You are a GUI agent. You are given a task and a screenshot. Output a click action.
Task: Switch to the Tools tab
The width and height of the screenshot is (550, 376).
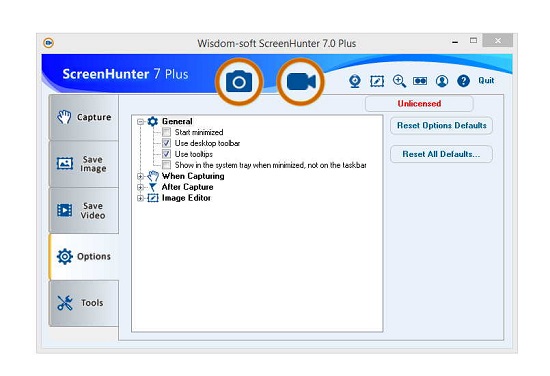pos(83,303)
